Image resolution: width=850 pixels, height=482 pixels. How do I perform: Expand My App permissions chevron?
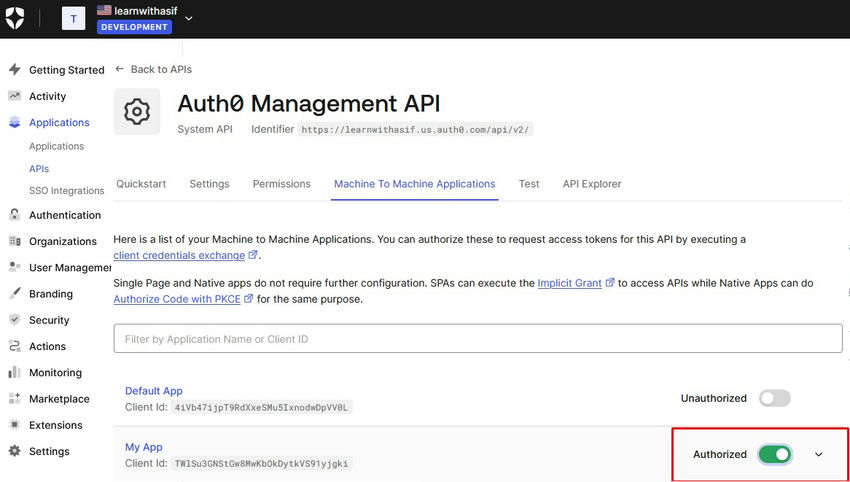pyautogui.click(x=819, y=454)
